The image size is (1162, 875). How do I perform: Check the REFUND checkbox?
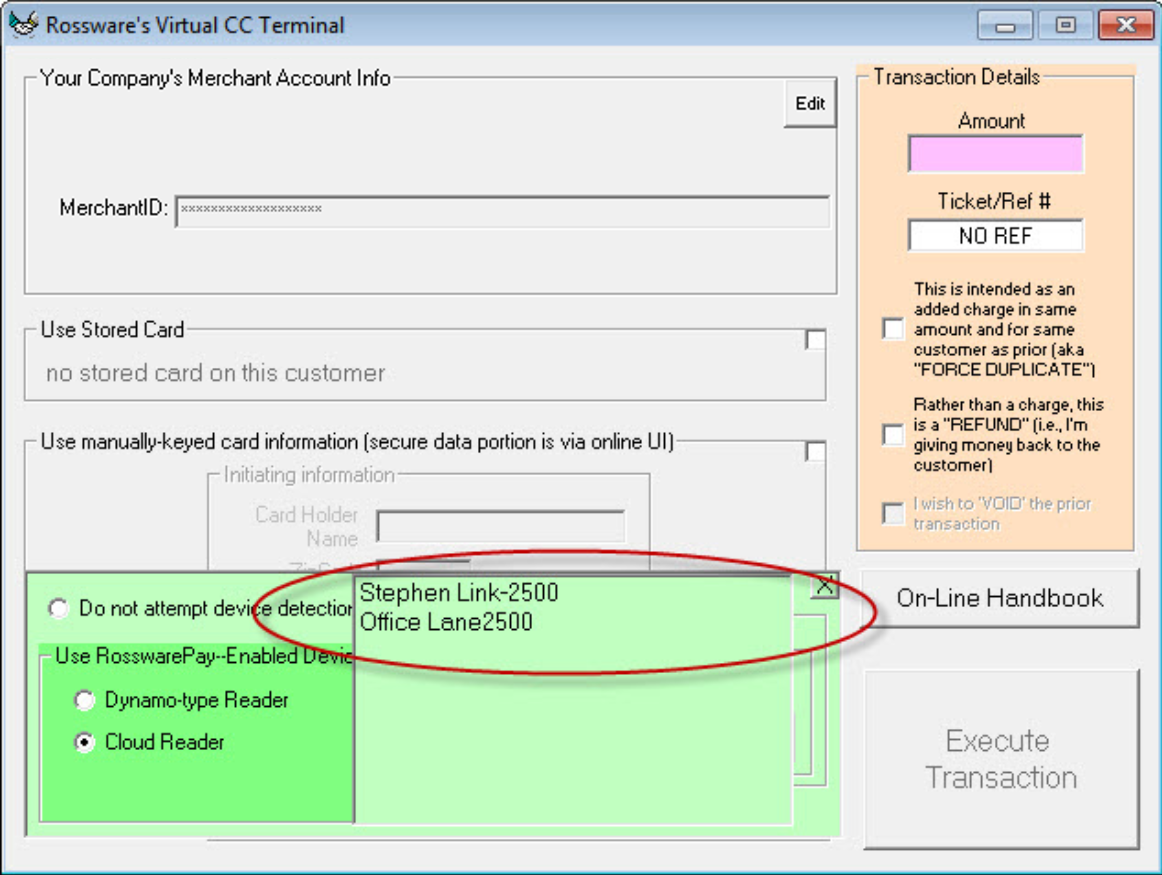tap(893, 435)
